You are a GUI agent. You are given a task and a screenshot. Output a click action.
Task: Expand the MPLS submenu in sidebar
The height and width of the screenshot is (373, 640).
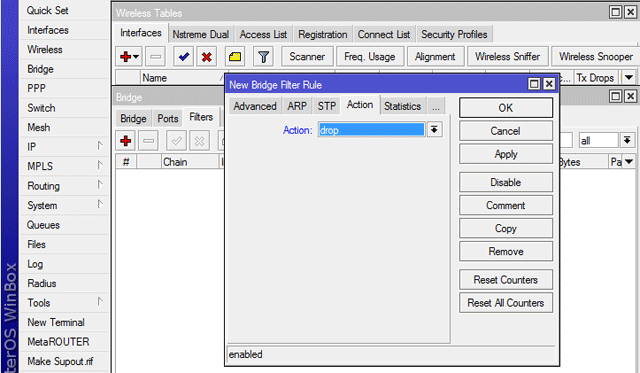pyautogui.click(x=100, y=165)
